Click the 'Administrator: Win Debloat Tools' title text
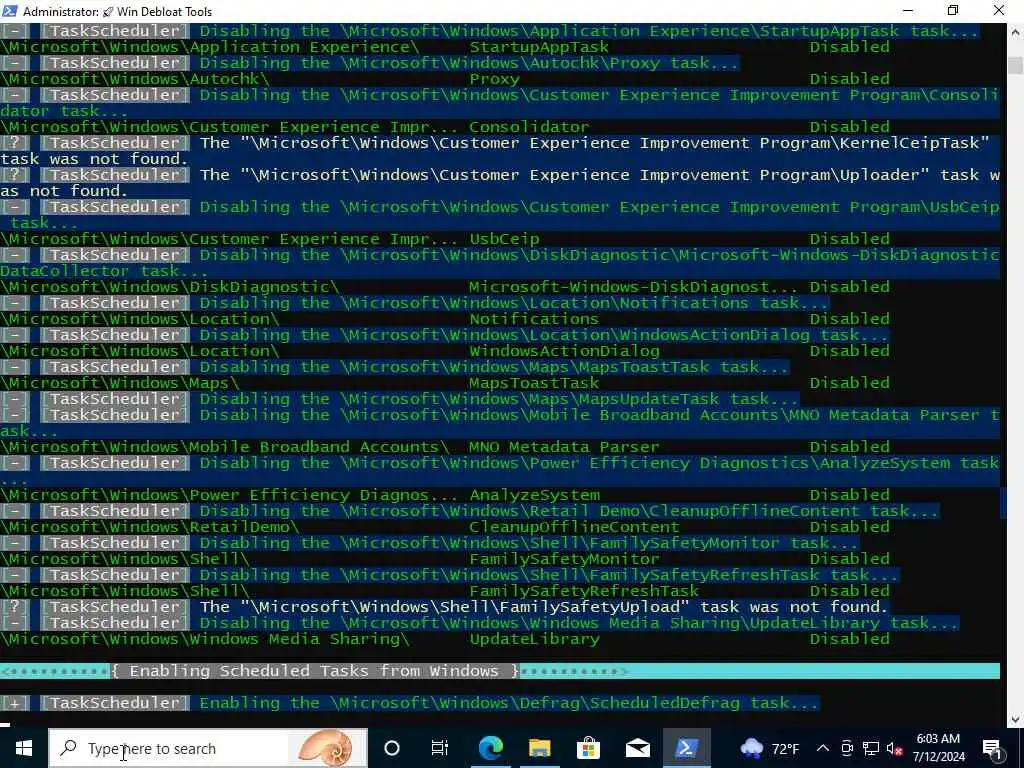 (118, 12)
